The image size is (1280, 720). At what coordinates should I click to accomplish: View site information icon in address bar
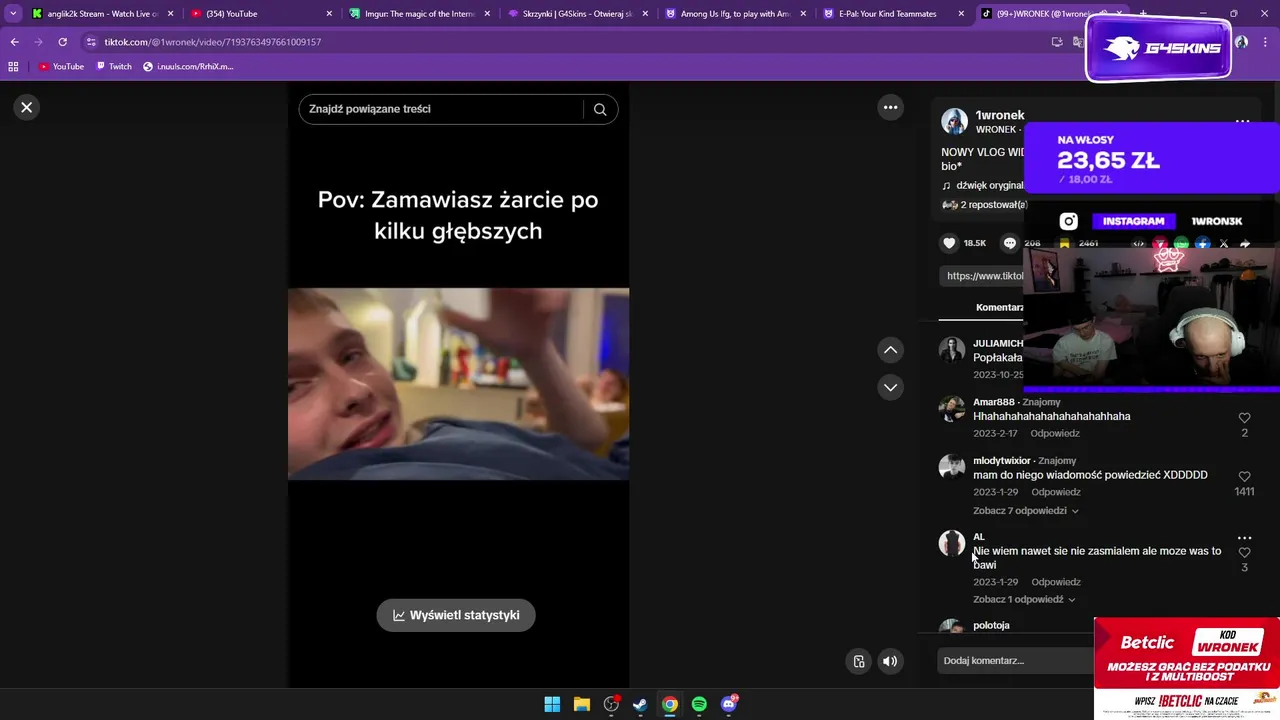(91, 42)
